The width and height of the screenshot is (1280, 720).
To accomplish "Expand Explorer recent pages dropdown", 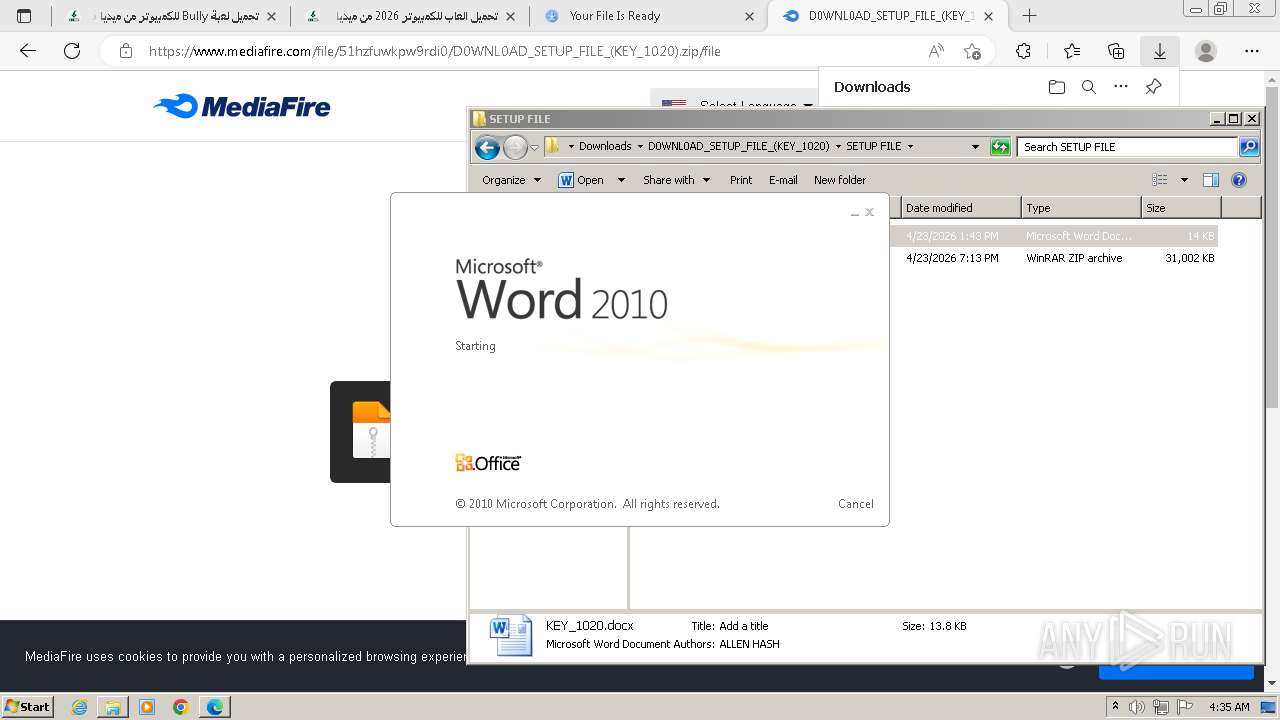I will tap(534, 147).
